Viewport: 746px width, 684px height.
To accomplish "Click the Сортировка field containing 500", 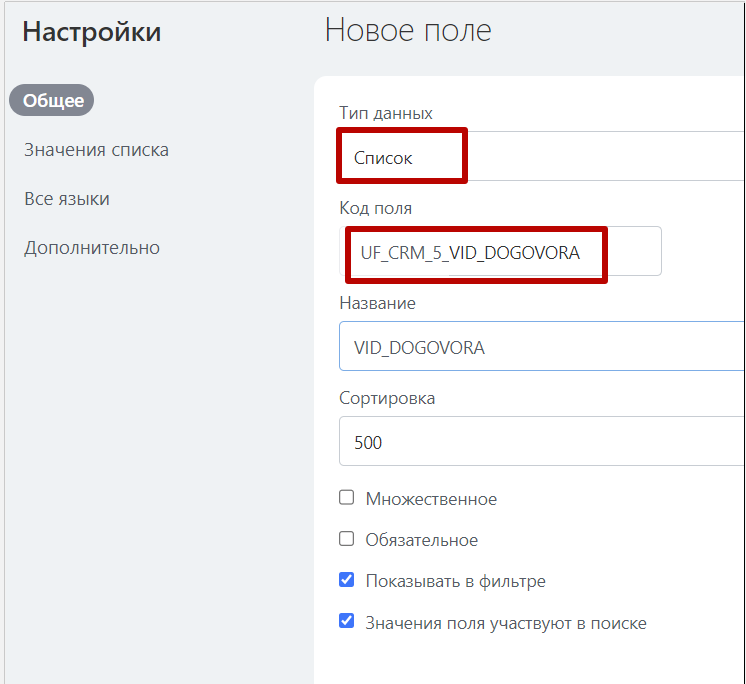I will point(540,442).
